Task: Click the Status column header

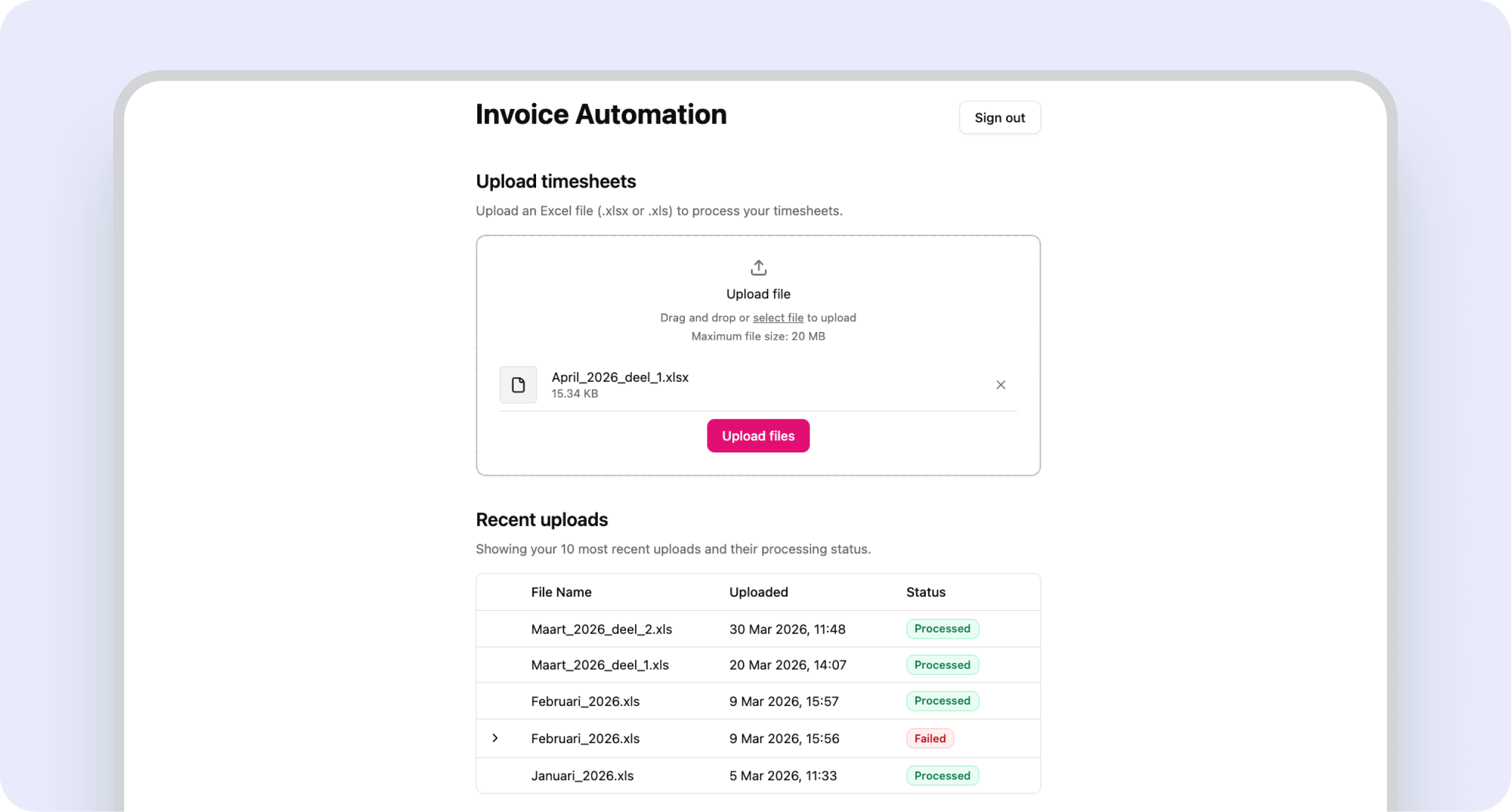Action: click(925, 592)
